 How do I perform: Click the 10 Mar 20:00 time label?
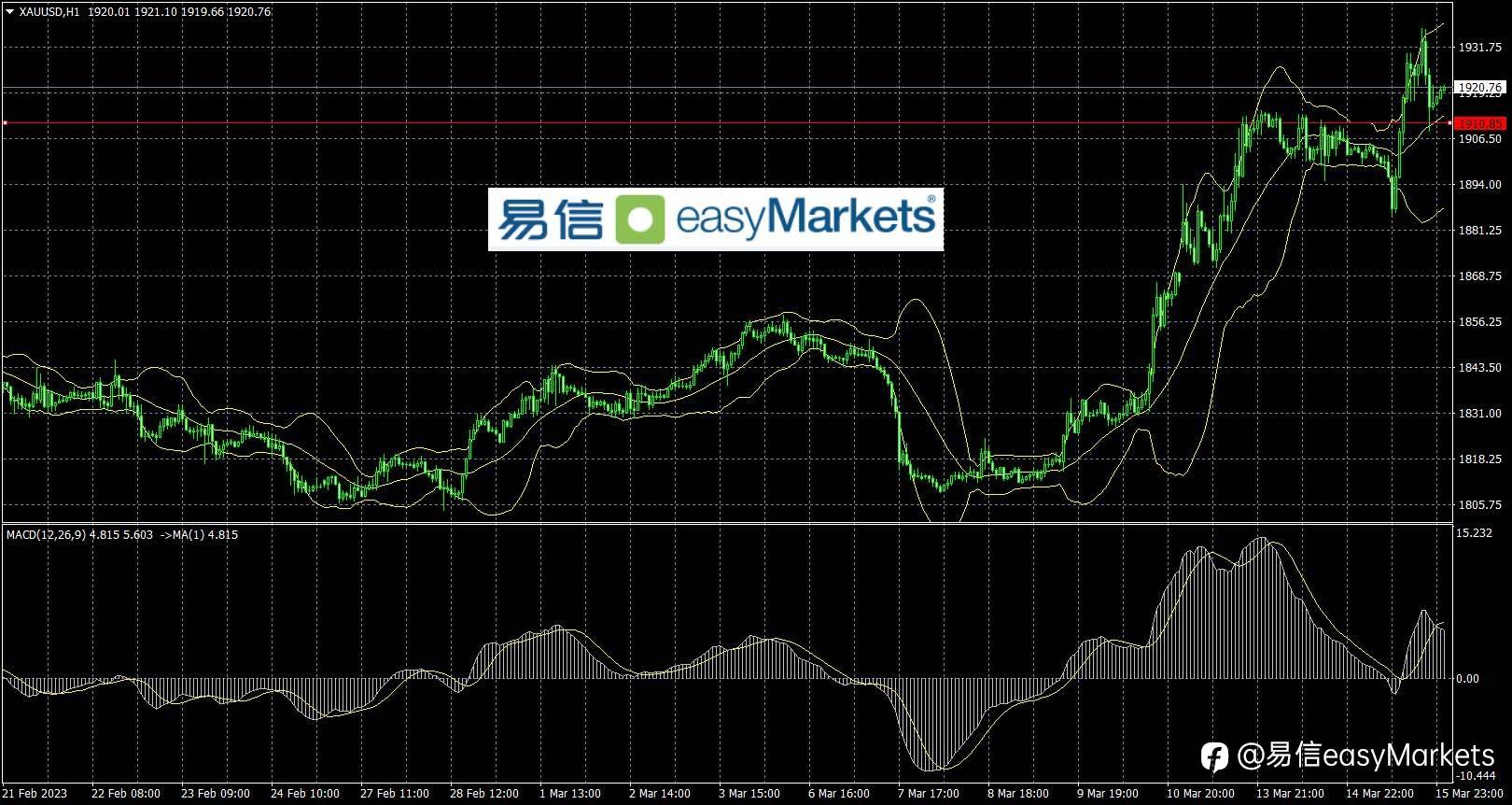coord(1201,794)
